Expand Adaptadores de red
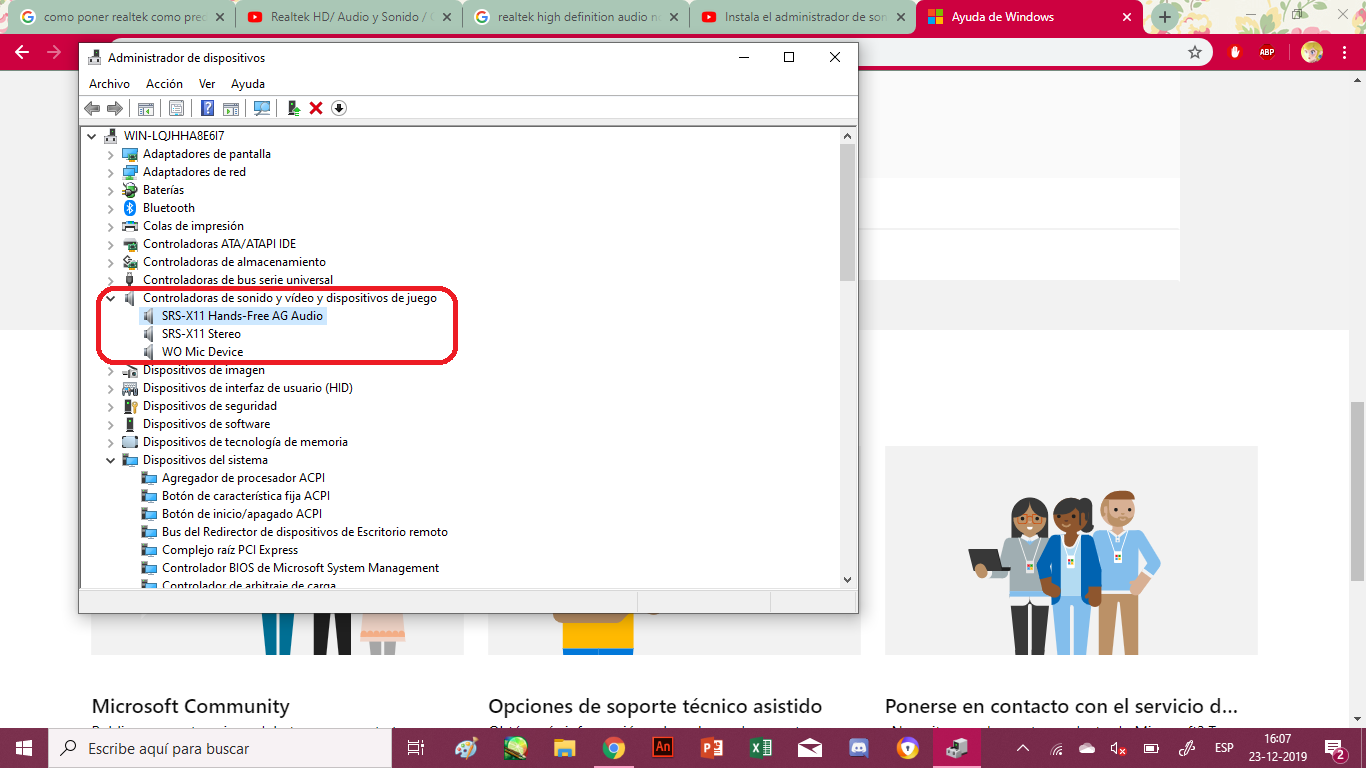The width and height of the screenshot is (1366, 768). click(111, 172)
